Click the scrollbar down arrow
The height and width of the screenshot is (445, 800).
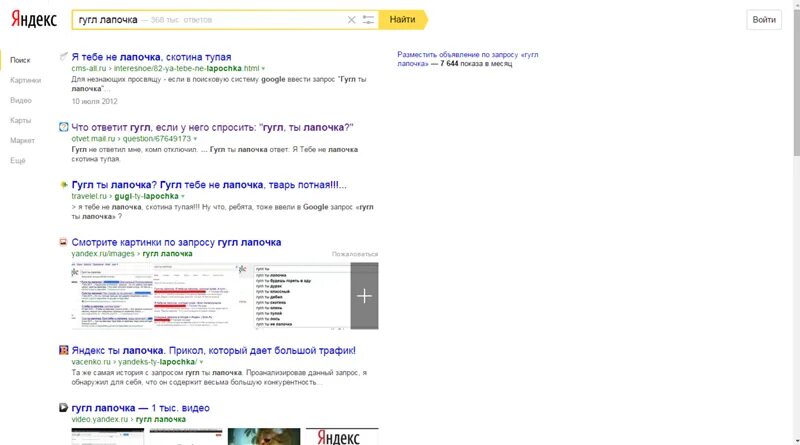pyautogui.click(x=796, y=441)
